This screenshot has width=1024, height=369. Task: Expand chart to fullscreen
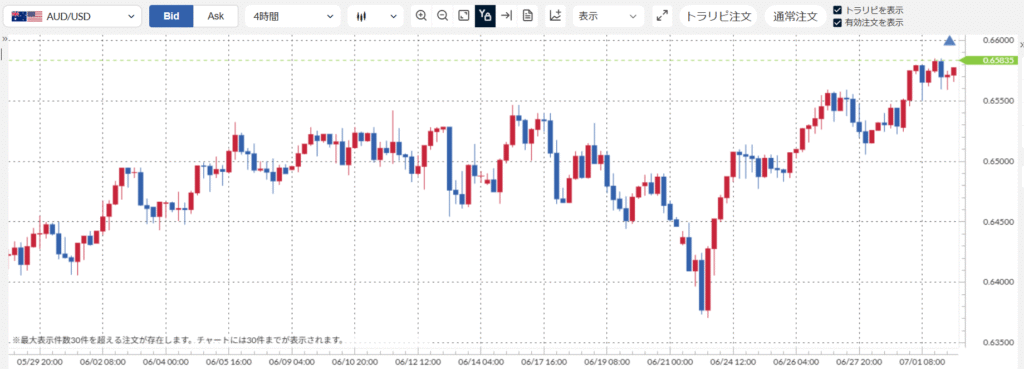[662, 16]
